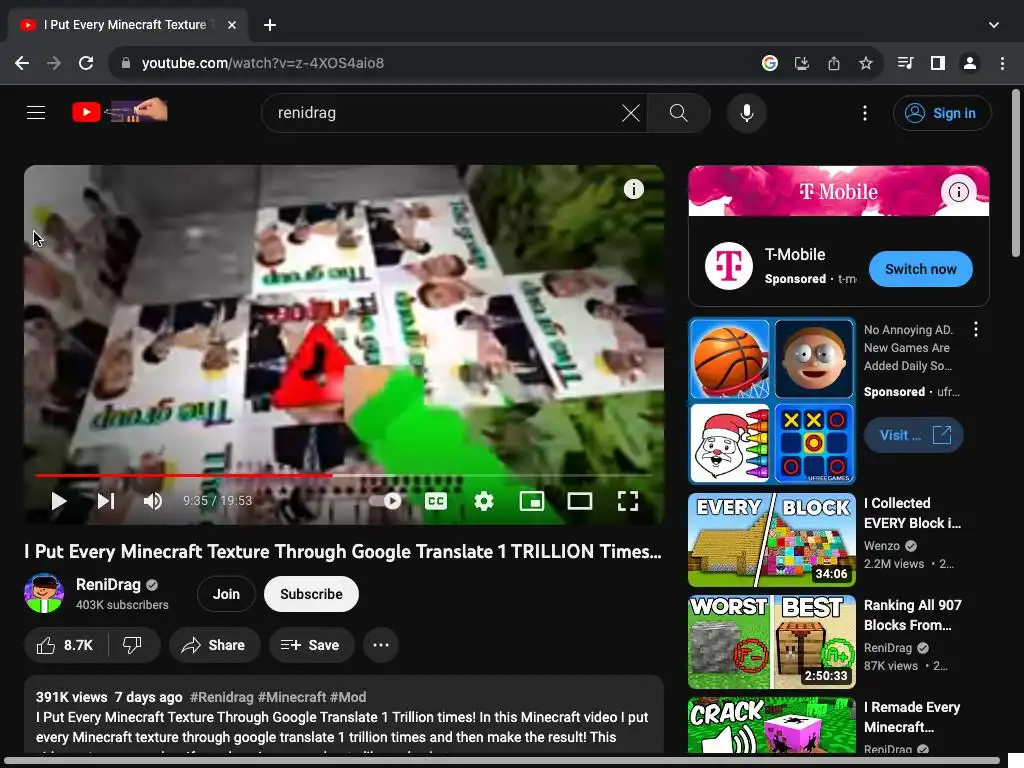Image resolution: width=1024 pixels, height=768 pixels.
Task: Click the Sign in button
Action: tap(942, 113)
